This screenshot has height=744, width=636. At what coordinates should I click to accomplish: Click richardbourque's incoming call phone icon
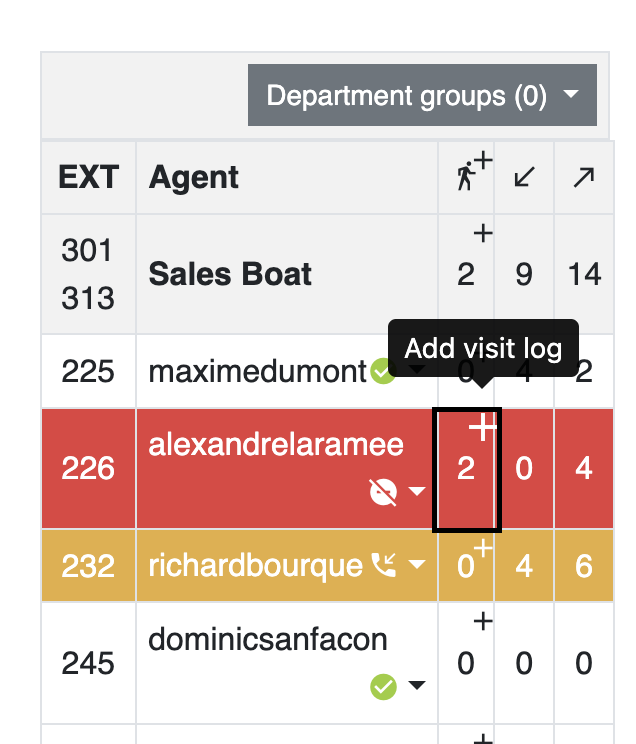pyautogui.click(x=383, y=565)
